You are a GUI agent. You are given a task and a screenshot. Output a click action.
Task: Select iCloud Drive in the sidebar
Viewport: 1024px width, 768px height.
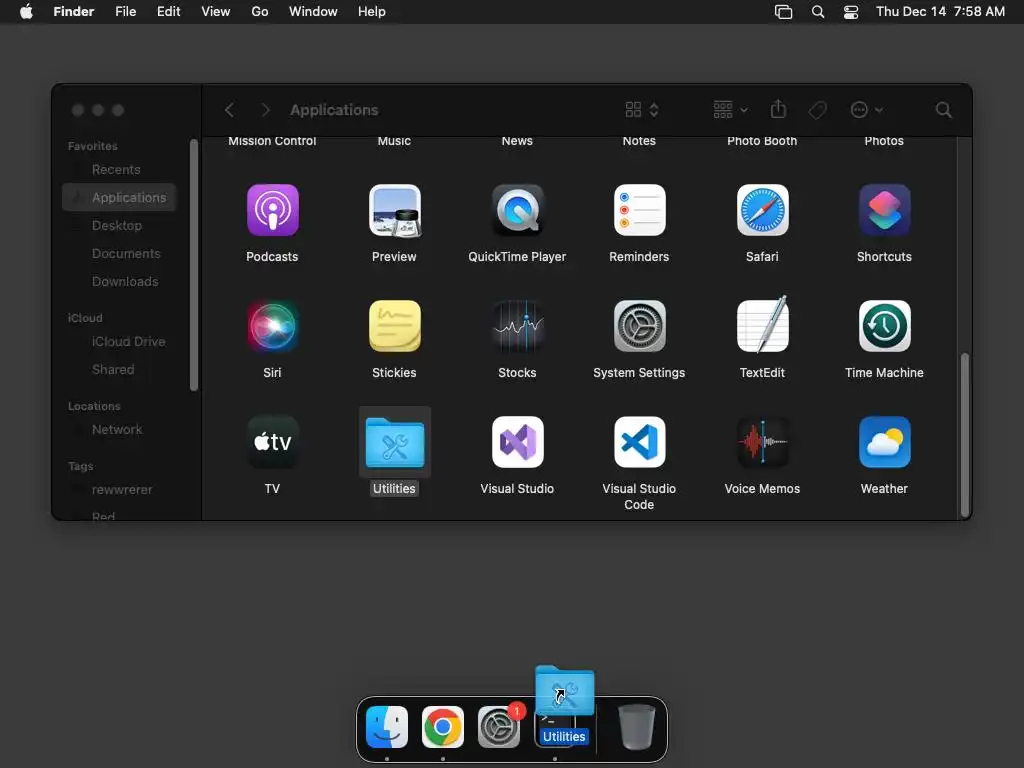click(119, 342)
